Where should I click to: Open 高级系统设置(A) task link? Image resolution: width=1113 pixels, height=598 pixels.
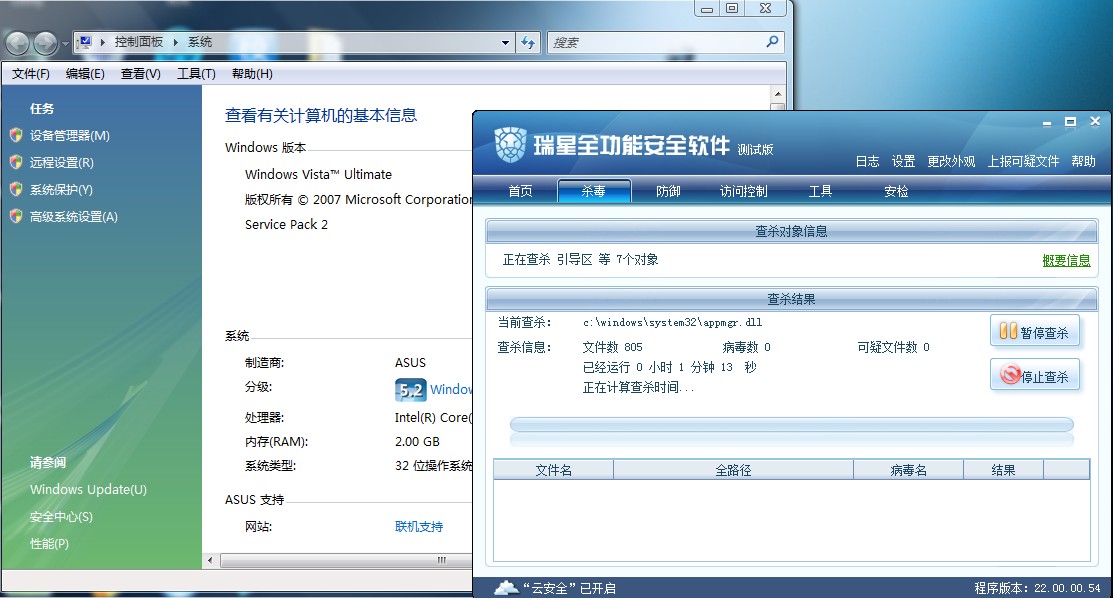click(x=74, y=216)
